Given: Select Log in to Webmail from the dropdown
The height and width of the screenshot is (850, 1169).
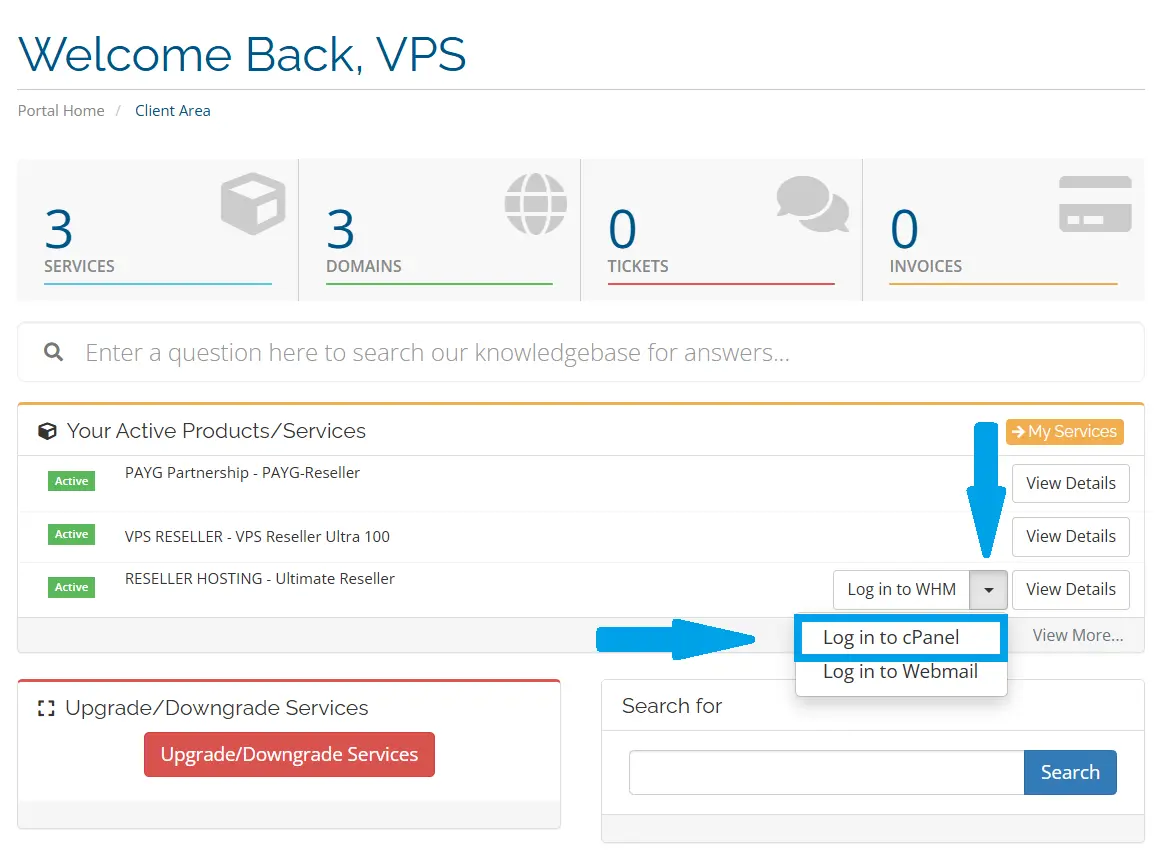Looking at the screenshot, I should click(899, 671).
